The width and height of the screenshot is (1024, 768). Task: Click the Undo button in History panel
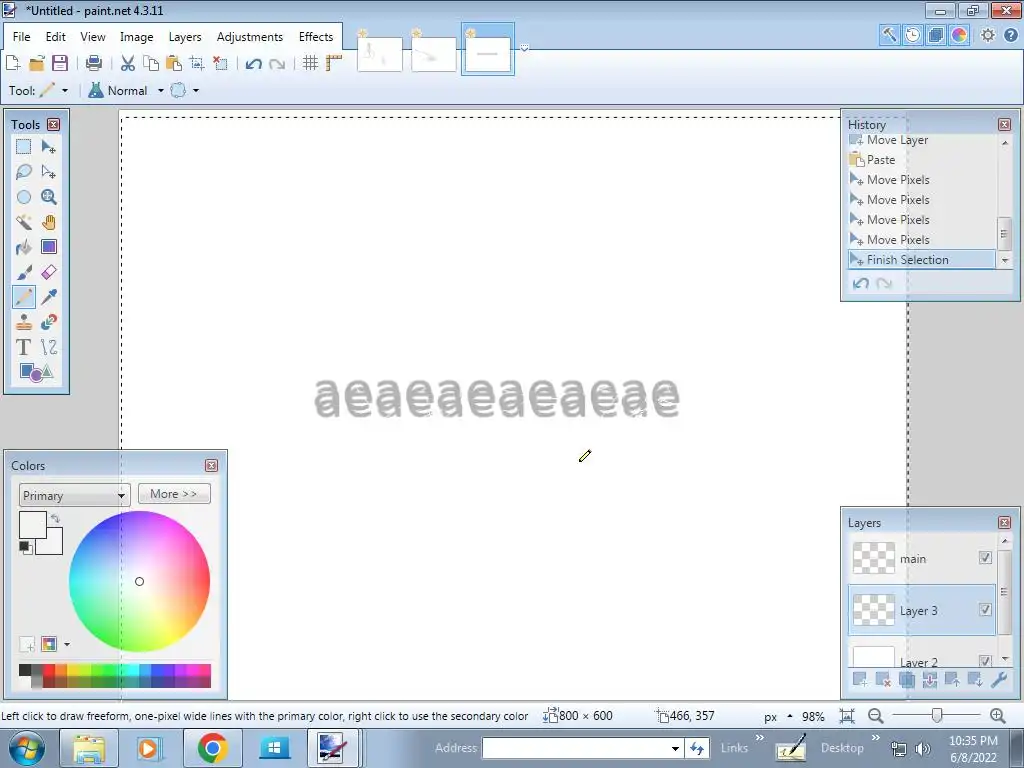click(x=861, y=283)
